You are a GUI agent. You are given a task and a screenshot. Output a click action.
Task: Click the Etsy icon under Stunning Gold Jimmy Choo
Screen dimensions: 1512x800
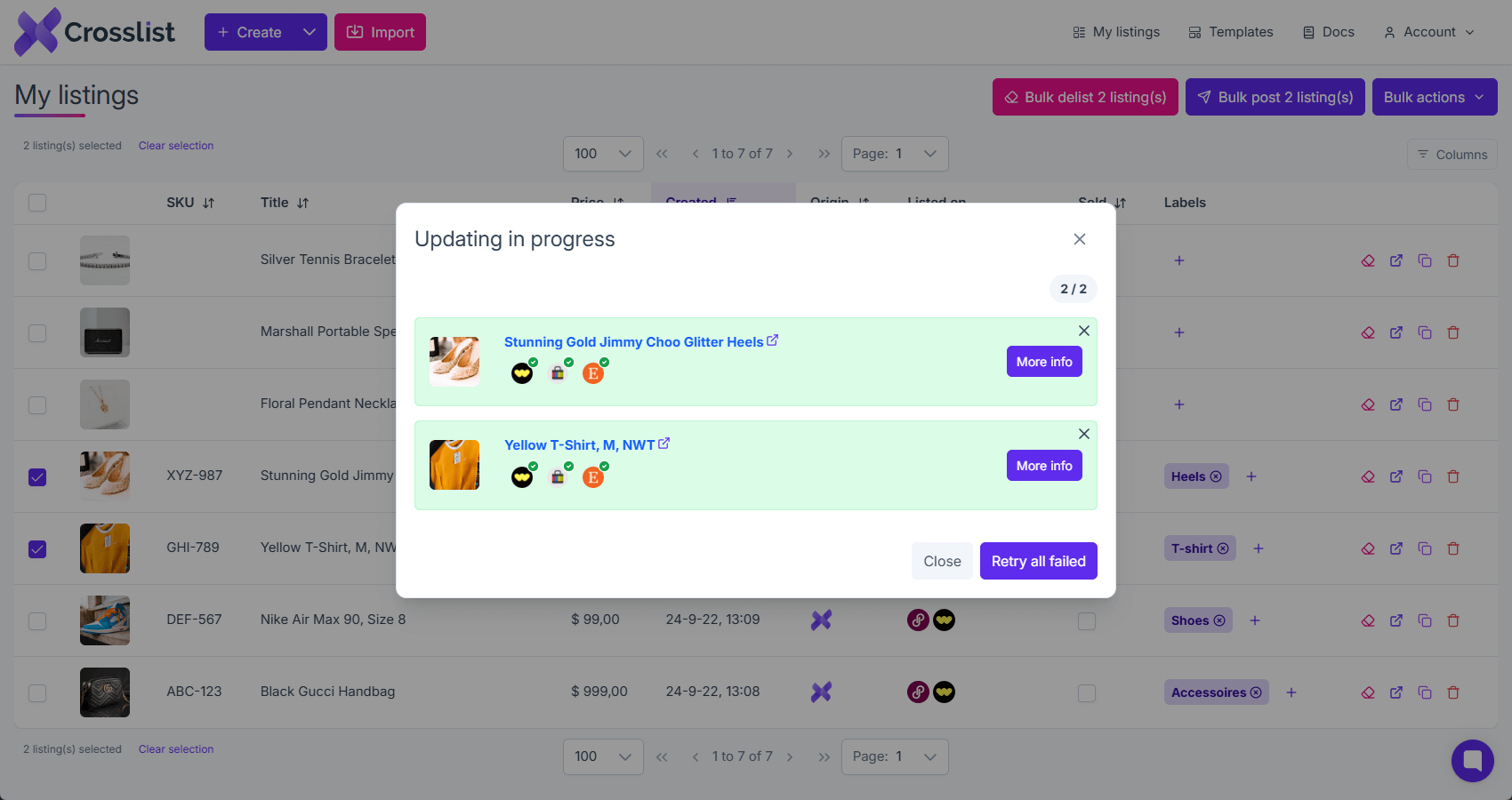(593, 373)
